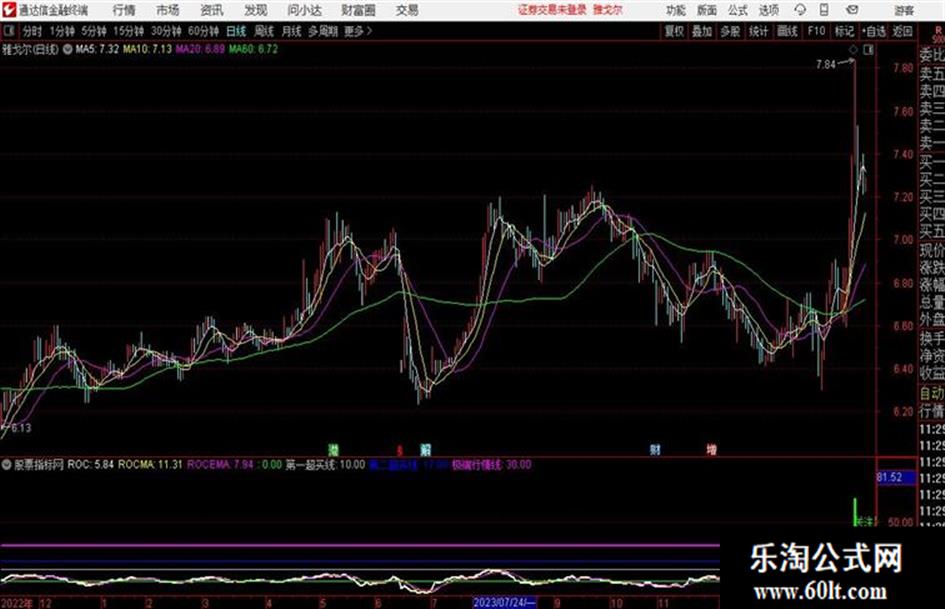Click the MA20 purple indicator value

200,49
